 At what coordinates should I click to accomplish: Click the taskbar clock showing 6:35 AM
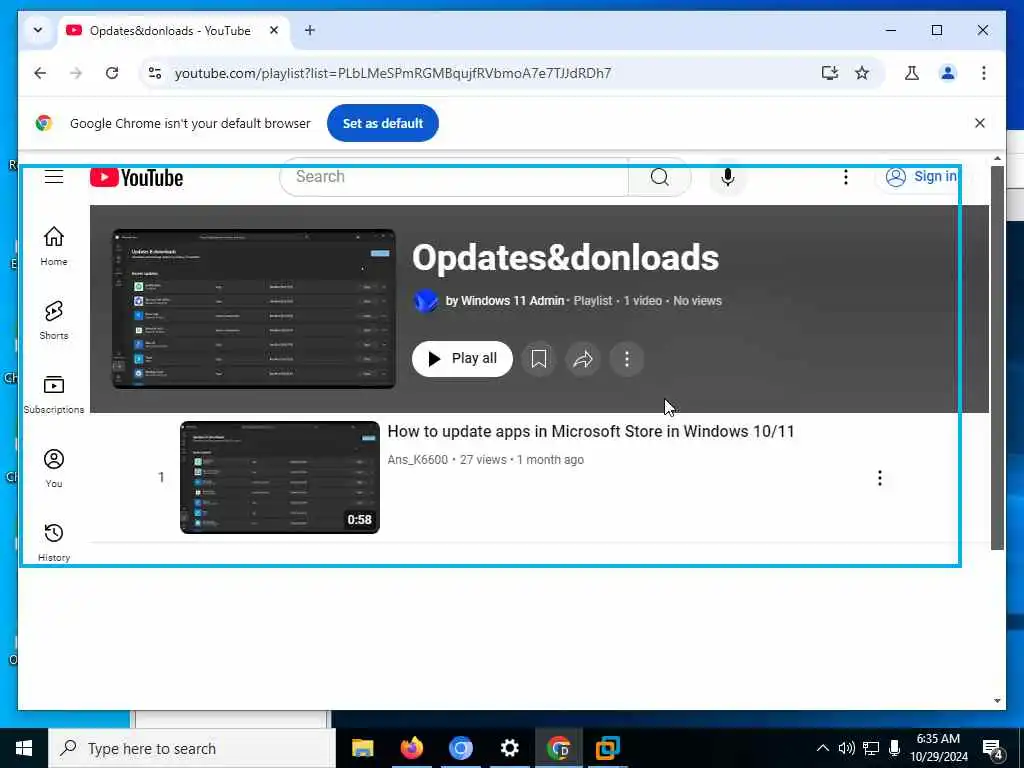tap(938, 748)
